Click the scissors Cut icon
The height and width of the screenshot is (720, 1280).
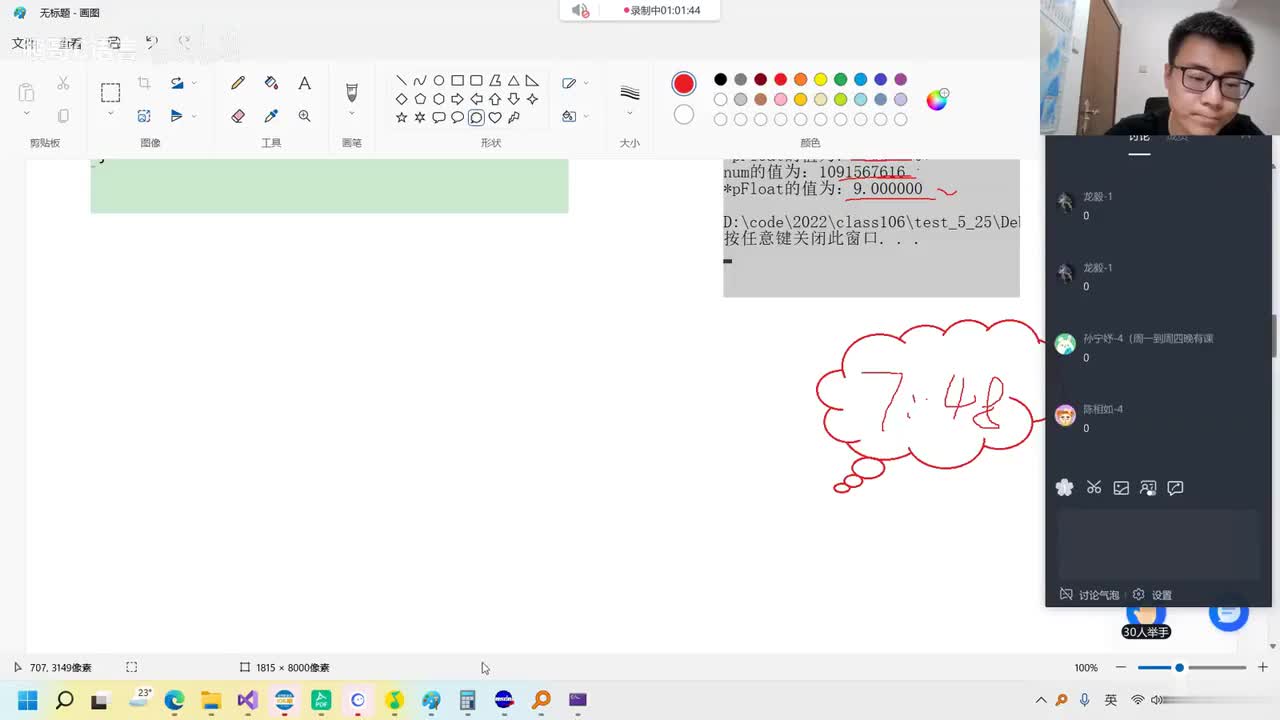tap(63, 83)
